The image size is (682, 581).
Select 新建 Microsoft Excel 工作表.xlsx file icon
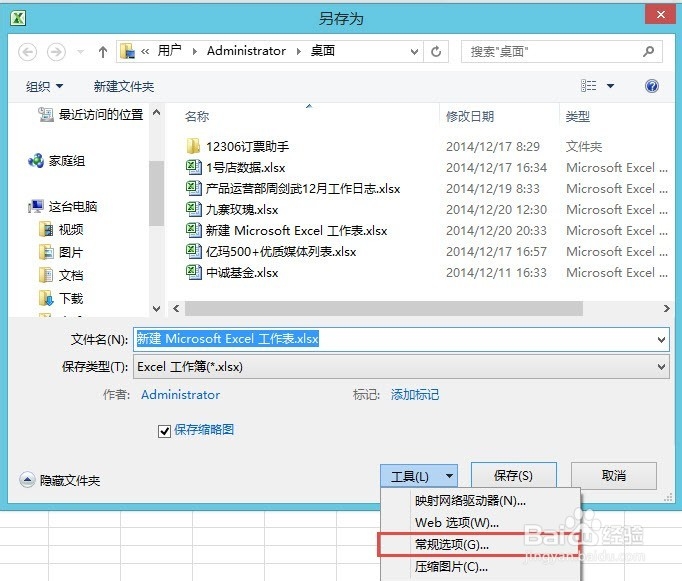click(193, 230)
